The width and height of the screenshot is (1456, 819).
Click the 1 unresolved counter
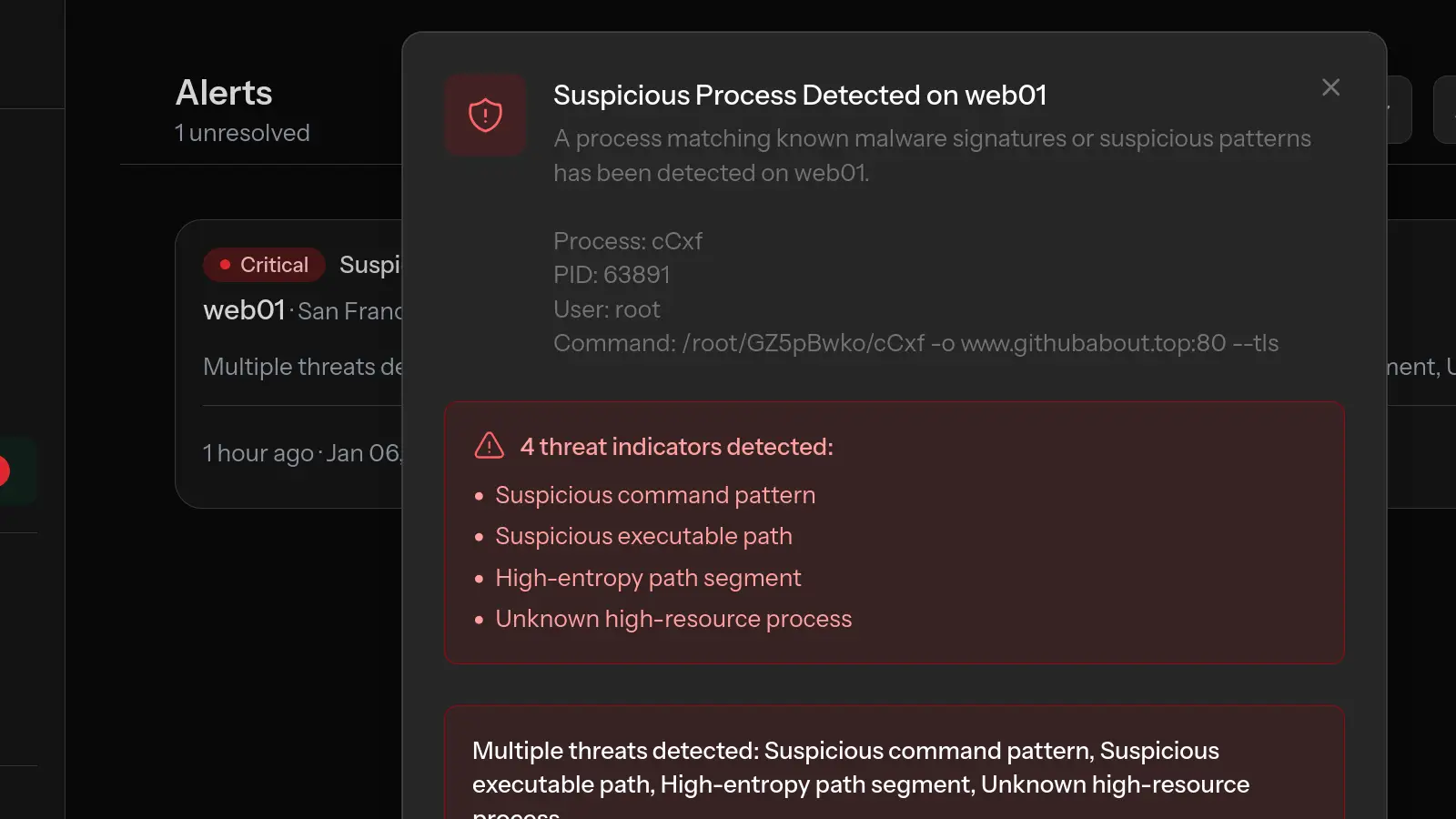pos(242,133)
